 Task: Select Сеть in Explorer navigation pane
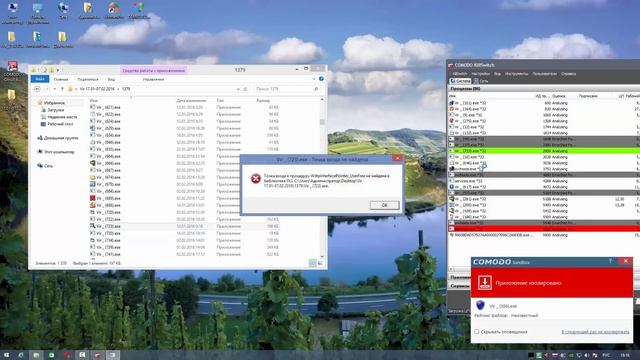pyautogui.click(x=48, y=166)
